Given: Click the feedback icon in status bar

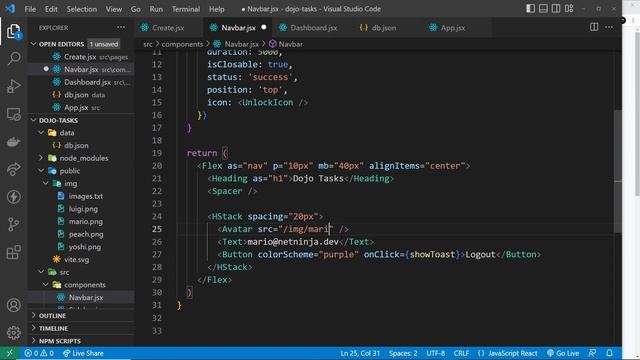Looking at the screenshot, I should pos(592,353).
